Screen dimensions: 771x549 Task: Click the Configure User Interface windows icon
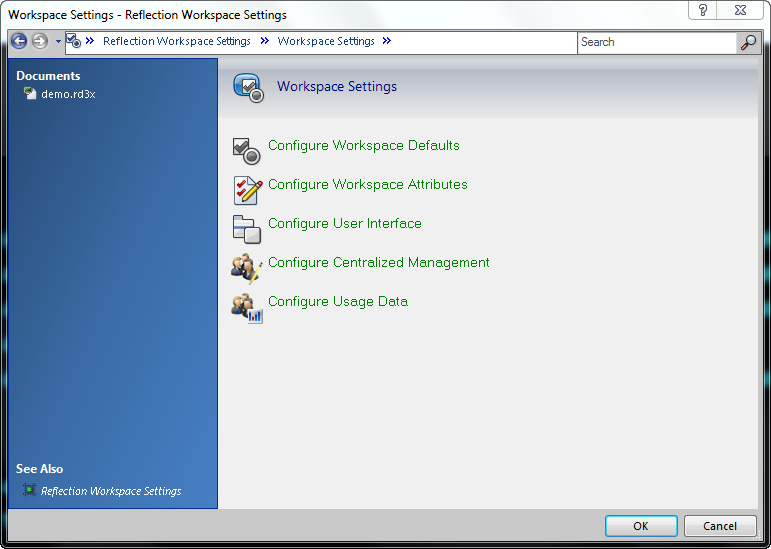tap(246, 229)
